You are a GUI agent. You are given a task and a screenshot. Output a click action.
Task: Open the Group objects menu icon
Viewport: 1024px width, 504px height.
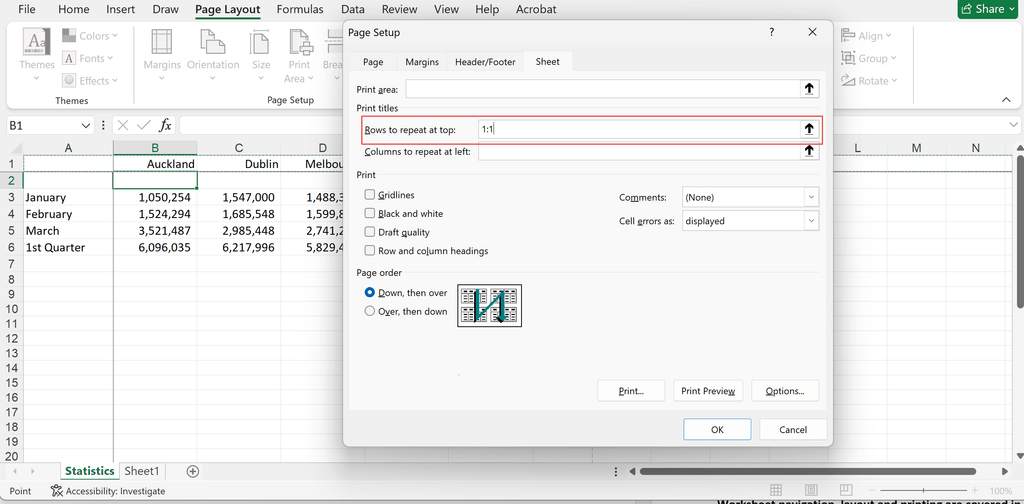click(x=848, y=58)
